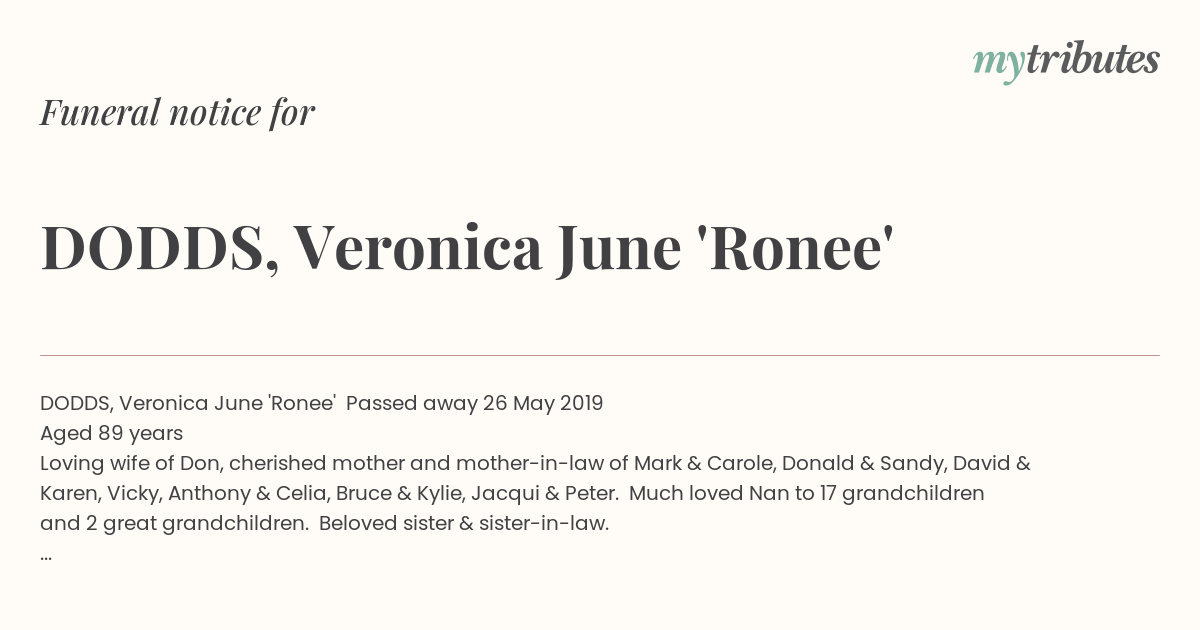Click the horizontal divider line below the title

point(600,355)
